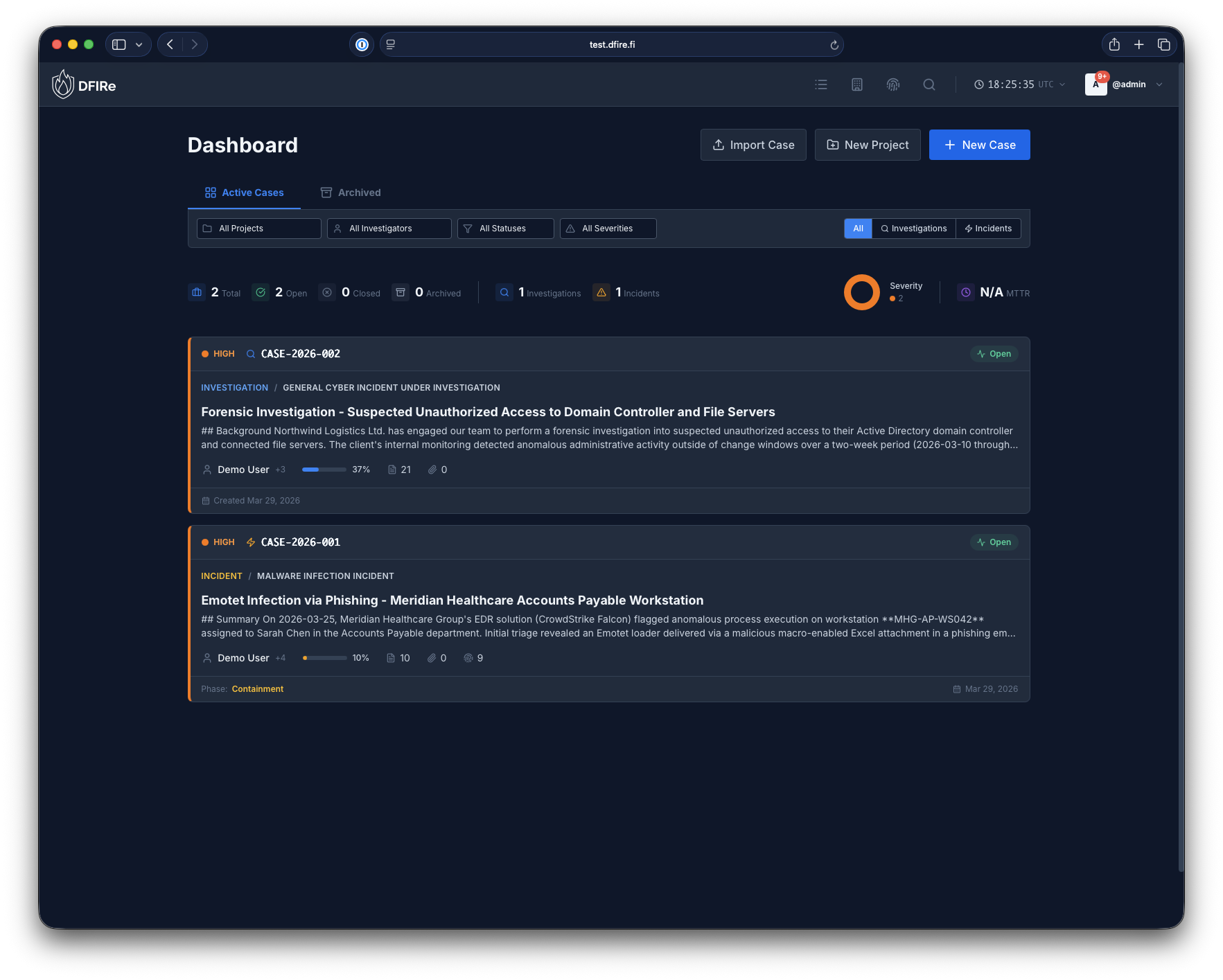The image size is (1223, 980).
Task: Expand the UTC timezone chevron
Action: pyautogui.click(x=1062, y=84)
